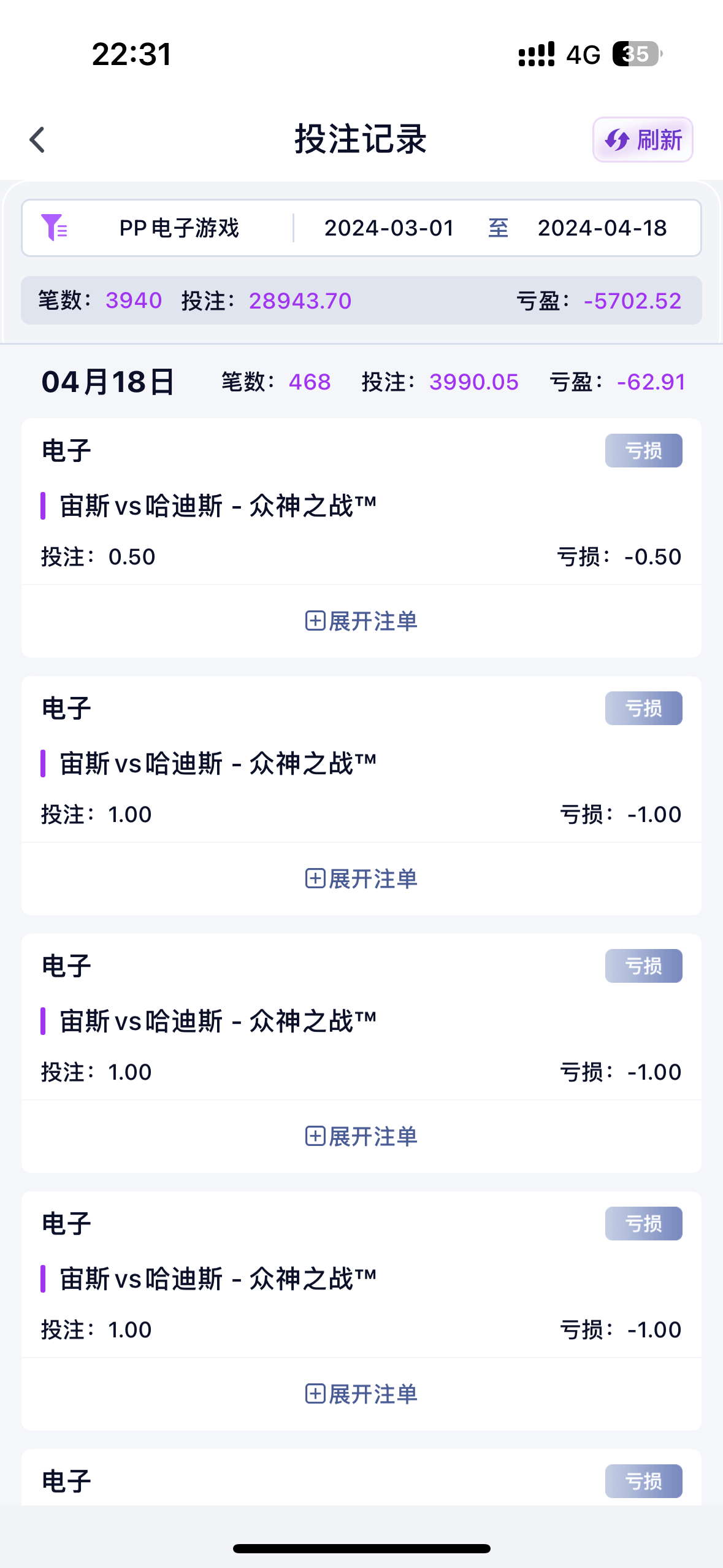Image resolution: width=723 pixels, height=1568 pixels.
Task: Tap the back arrow icon
Action: [x=37, y=140]
